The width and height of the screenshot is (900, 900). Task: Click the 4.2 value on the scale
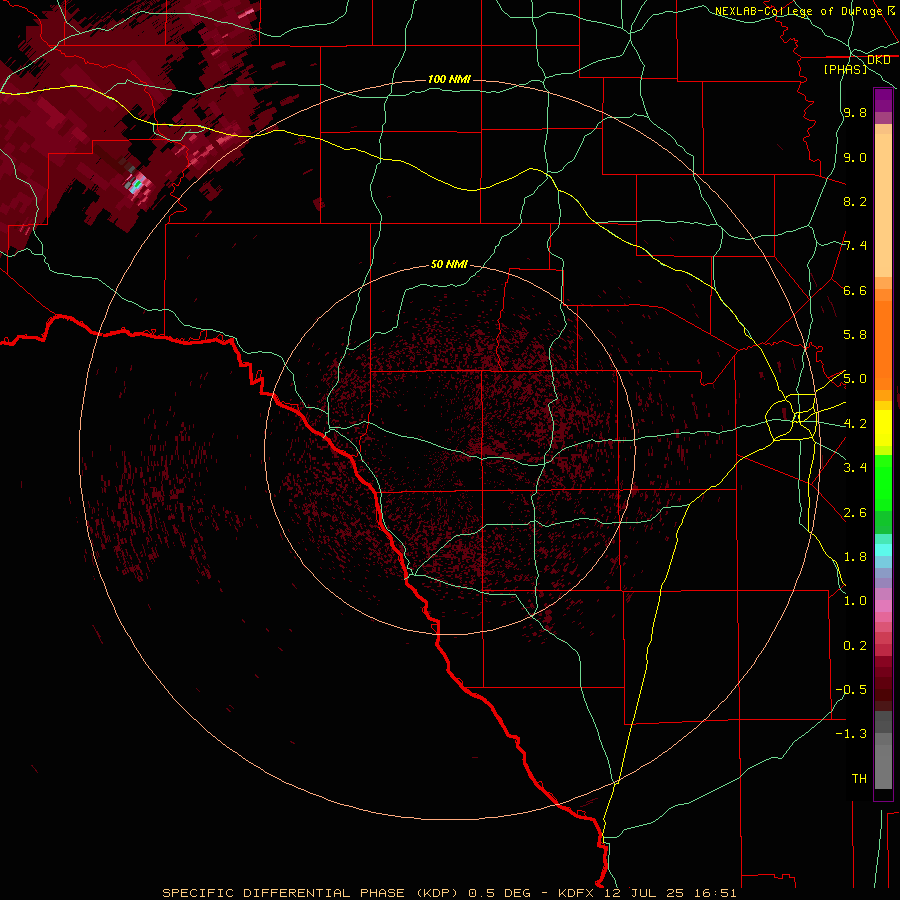point(855,424)
